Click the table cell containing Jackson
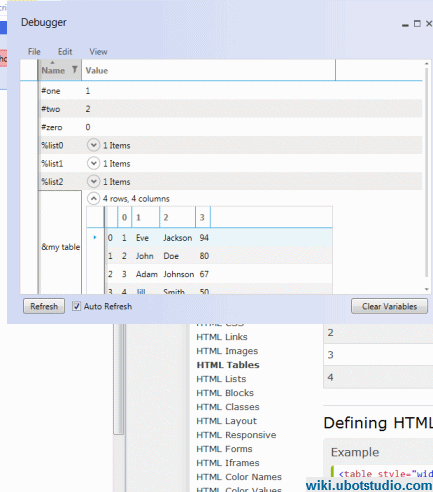This screenshot has height=492, width=433. (178, 238)
